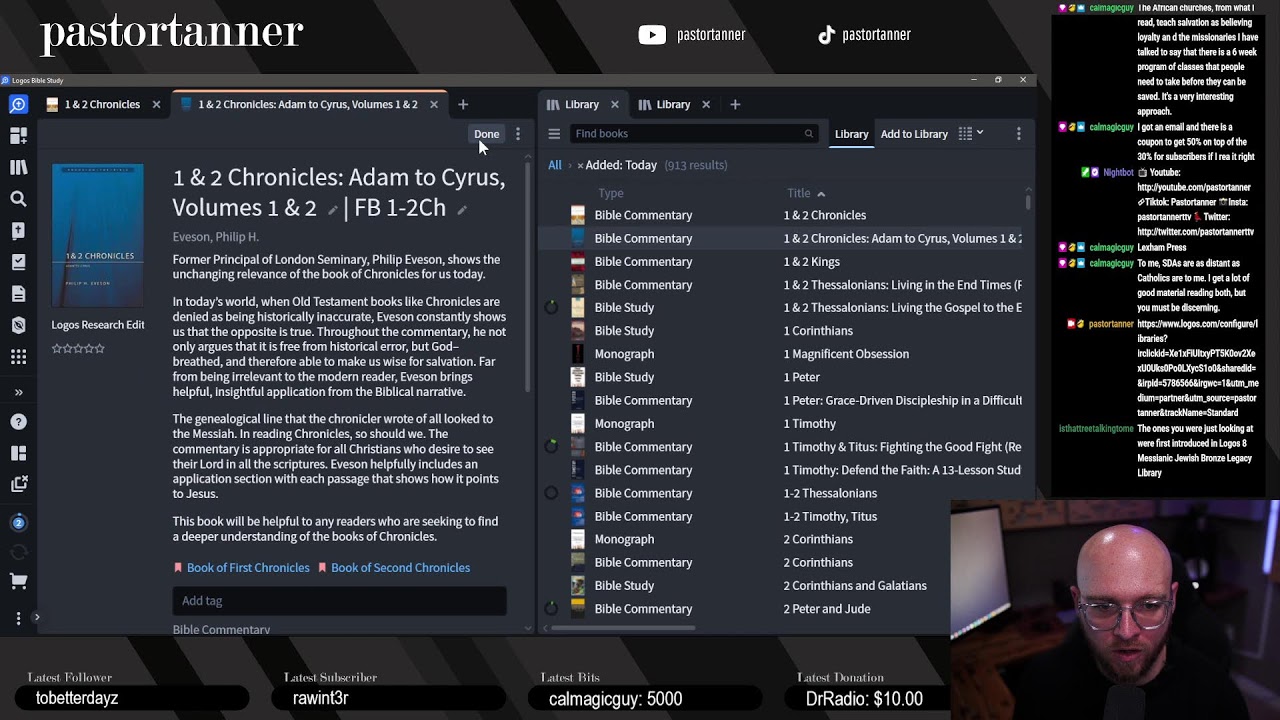Close the 'Adam to Cyrus, Volumes 1 & 2' tab
Viewport: 1280px width, 720px height.
point(434,104)
